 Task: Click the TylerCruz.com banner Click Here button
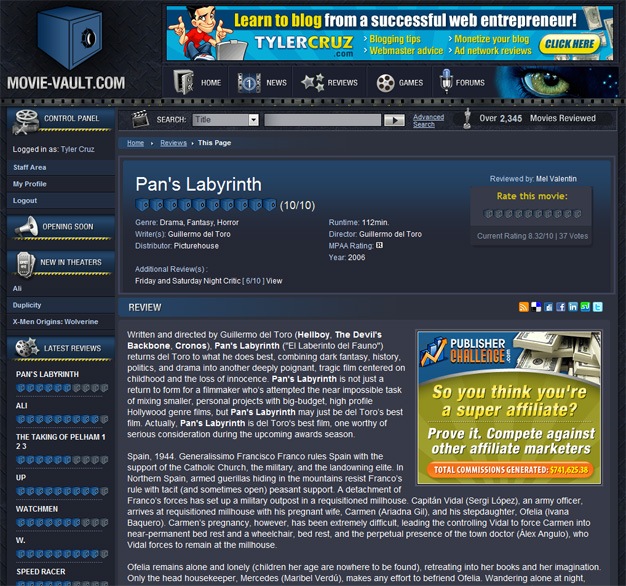[569, 44]
